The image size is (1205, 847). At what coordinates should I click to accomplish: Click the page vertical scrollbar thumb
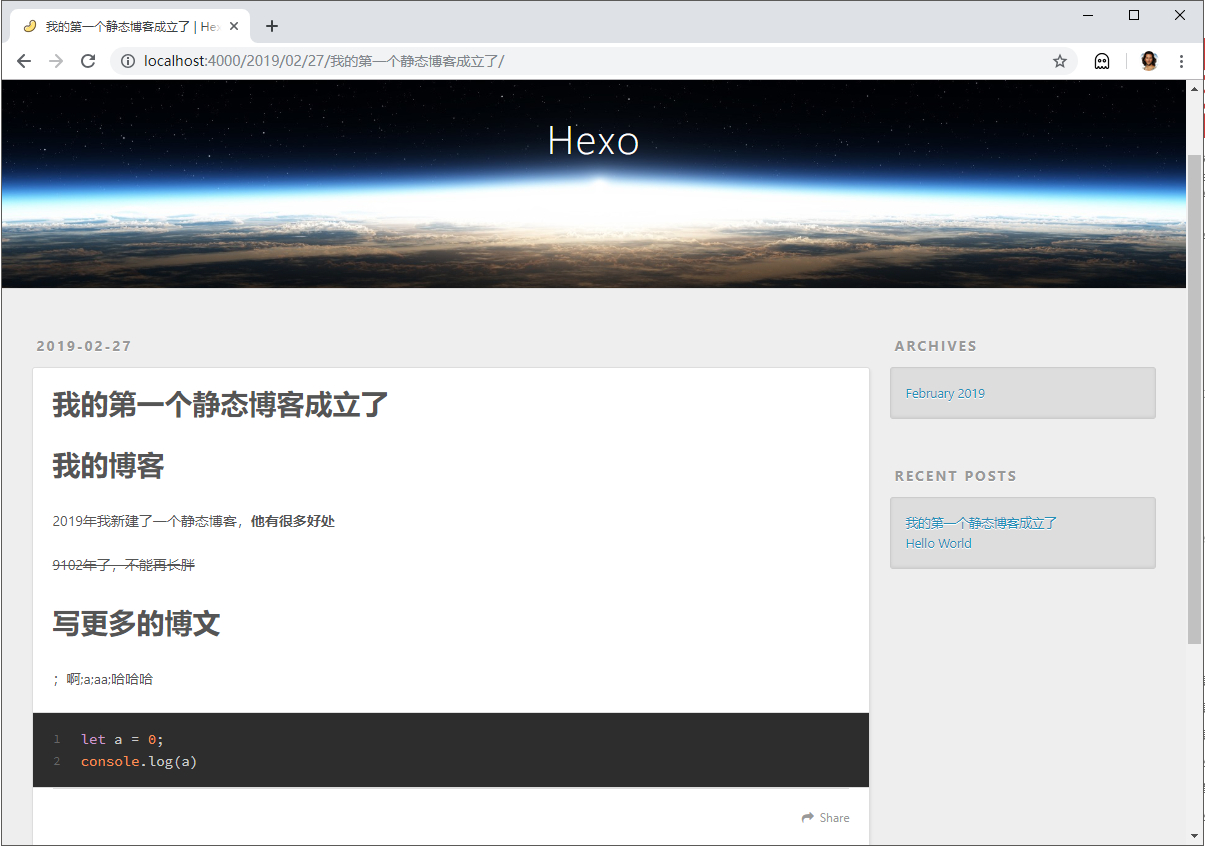tap(1195, 399)
